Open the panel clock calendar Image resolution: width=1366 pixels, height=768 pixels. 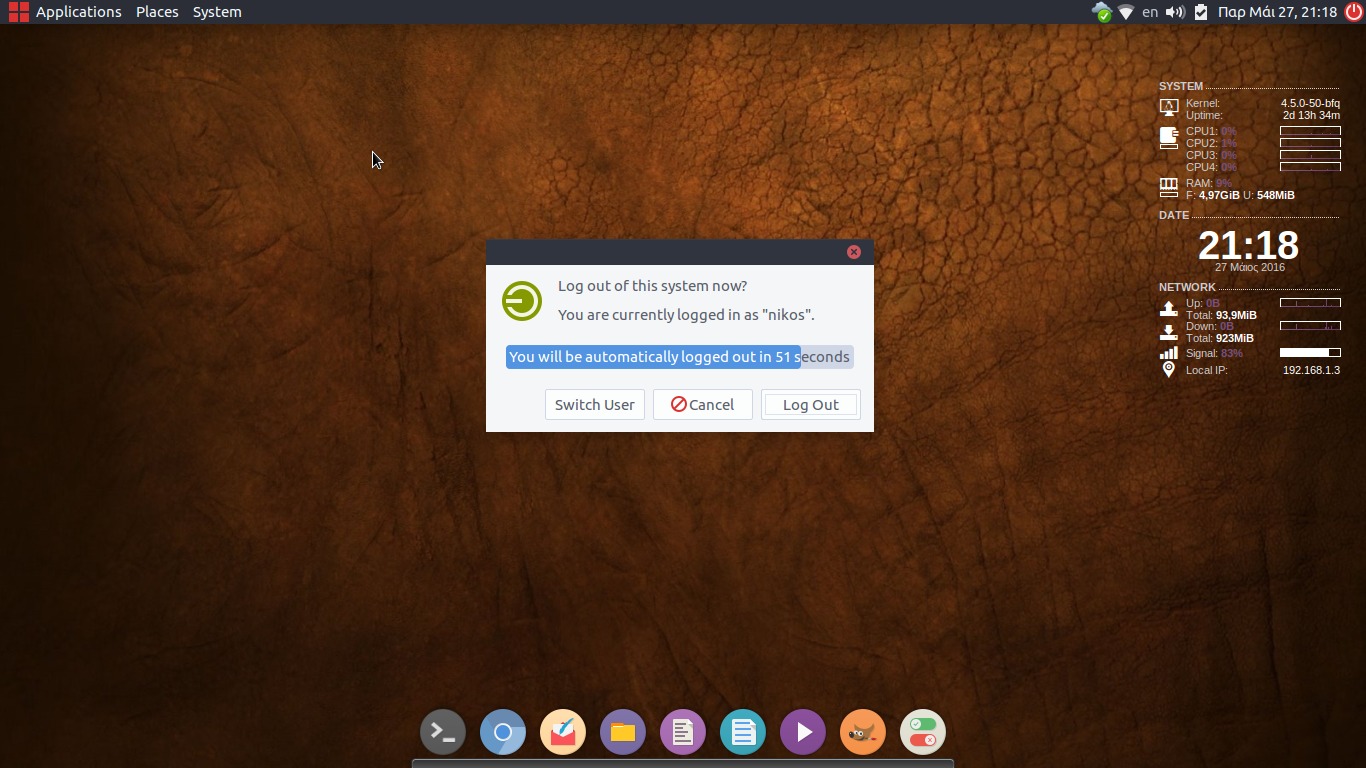click(1277, 12)
